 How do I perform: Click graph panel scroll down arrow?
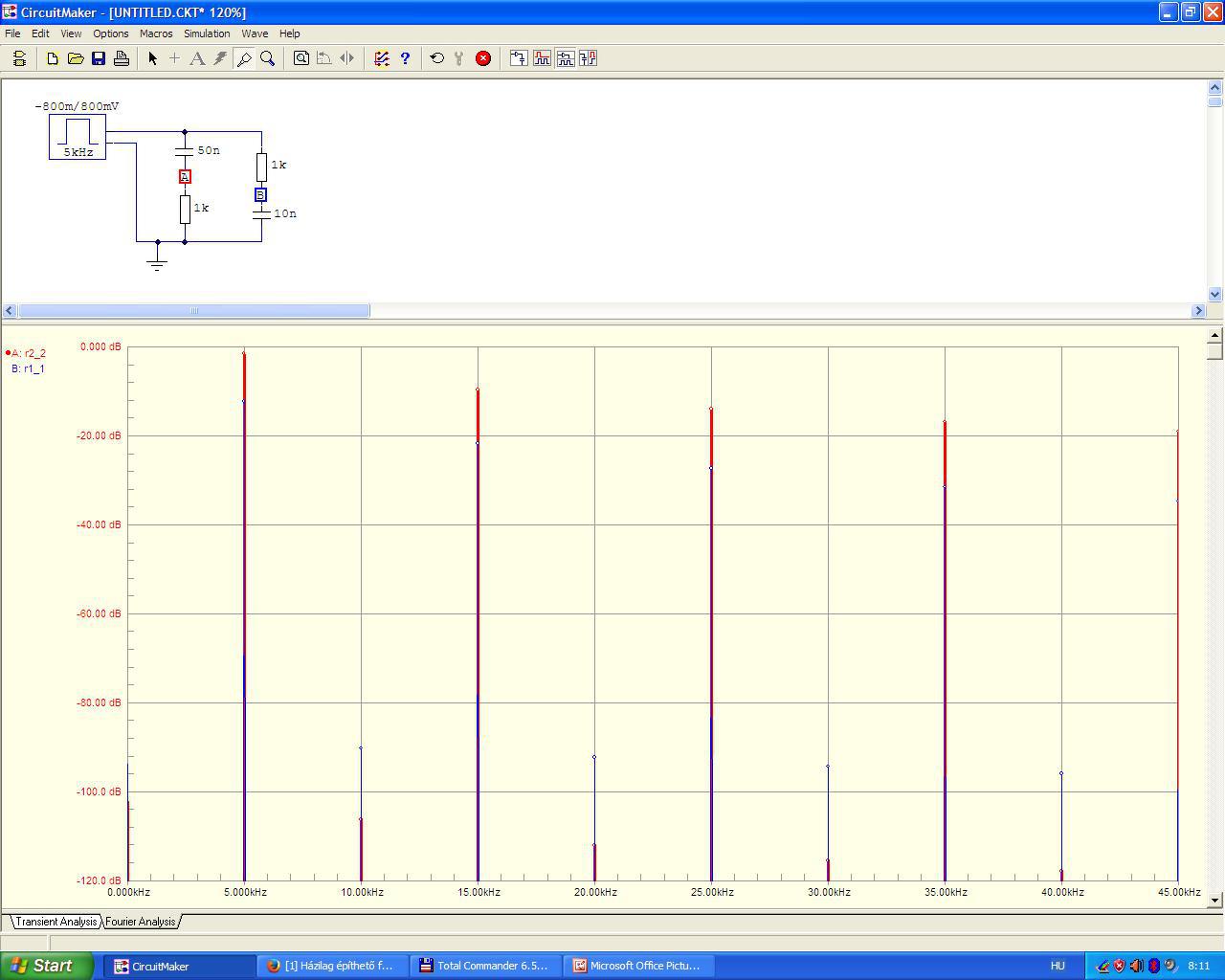pos(1215,900)
